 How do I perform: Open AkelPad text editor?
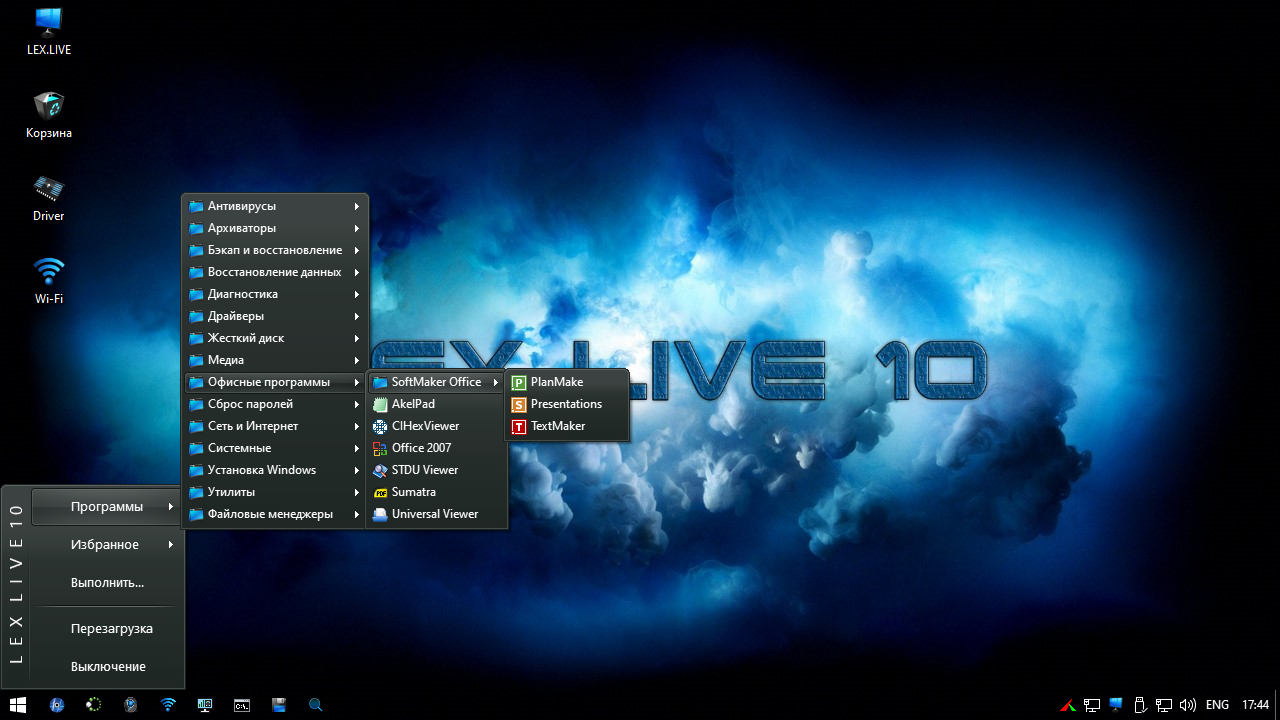tap(412, 404)
